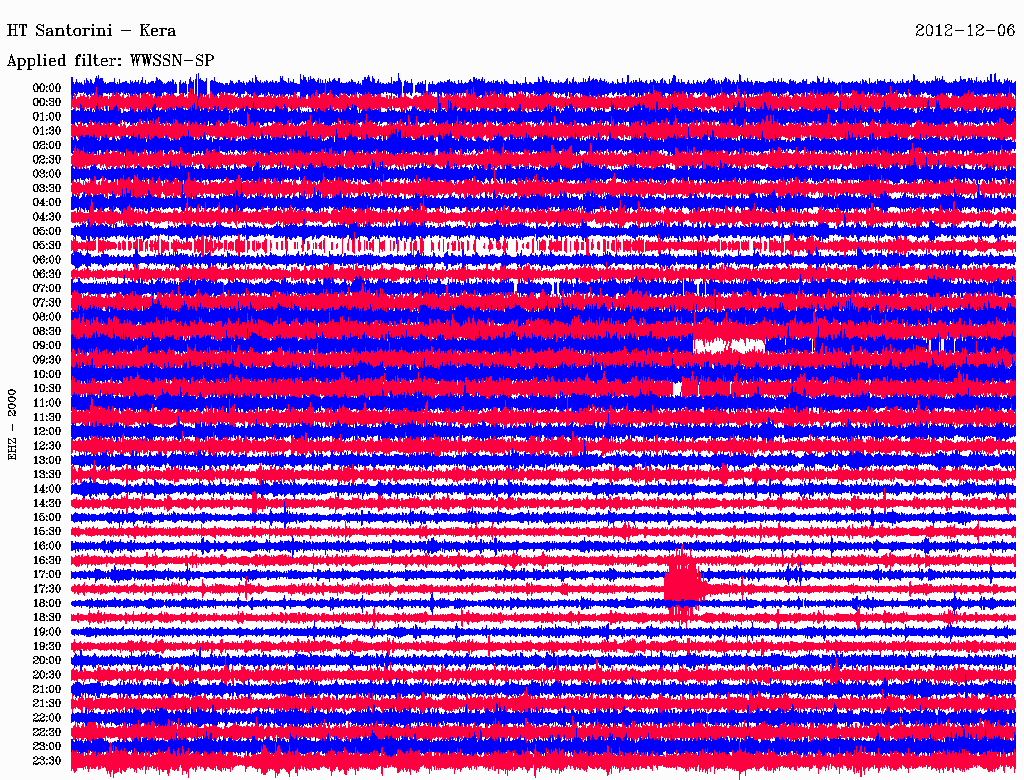This screenshot has height=780, width=1024.
Task: Click the Applied filter WWSSN-SP text
Action: (x=110, y=60)
